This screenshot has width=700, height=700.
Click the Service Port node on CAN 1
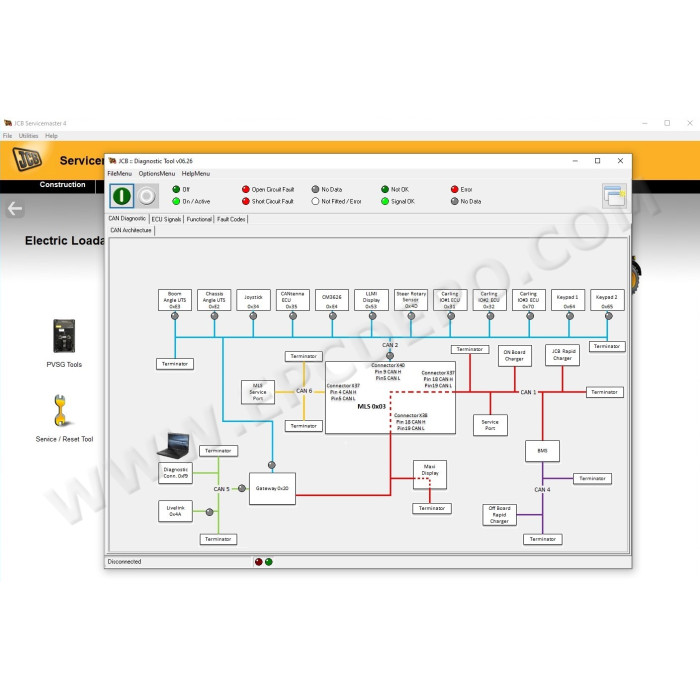tap(490, 425)
